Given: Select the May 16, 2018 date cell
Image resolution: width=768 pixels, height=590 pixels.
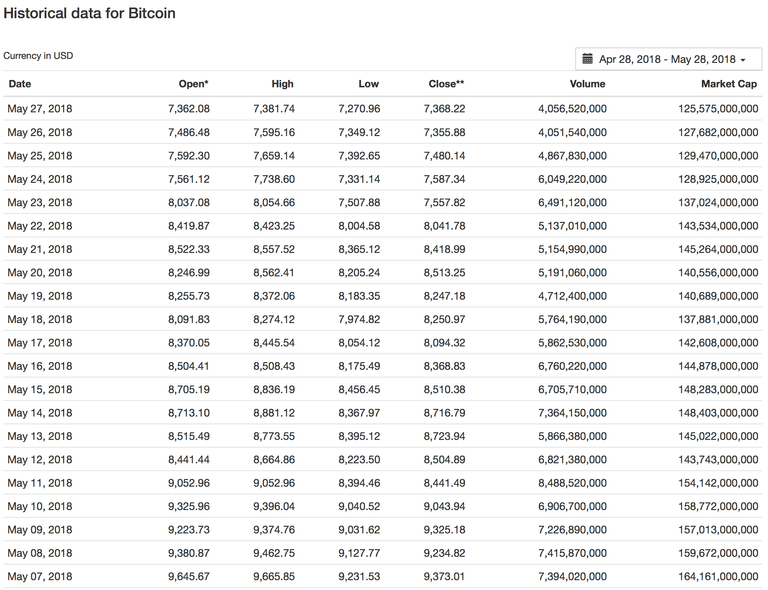Looking at the screenshot, I should (x=40, y=366).
